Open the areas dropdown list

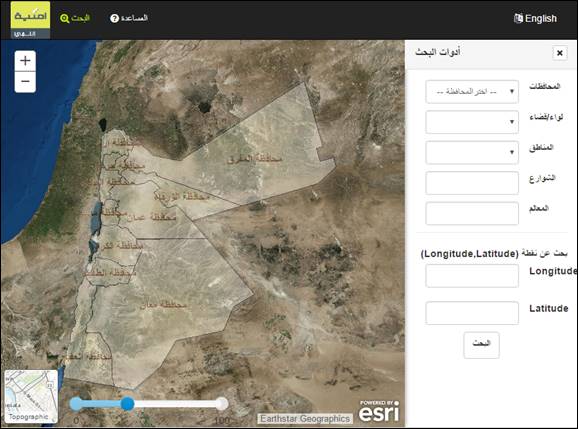(x=472, y=152)
